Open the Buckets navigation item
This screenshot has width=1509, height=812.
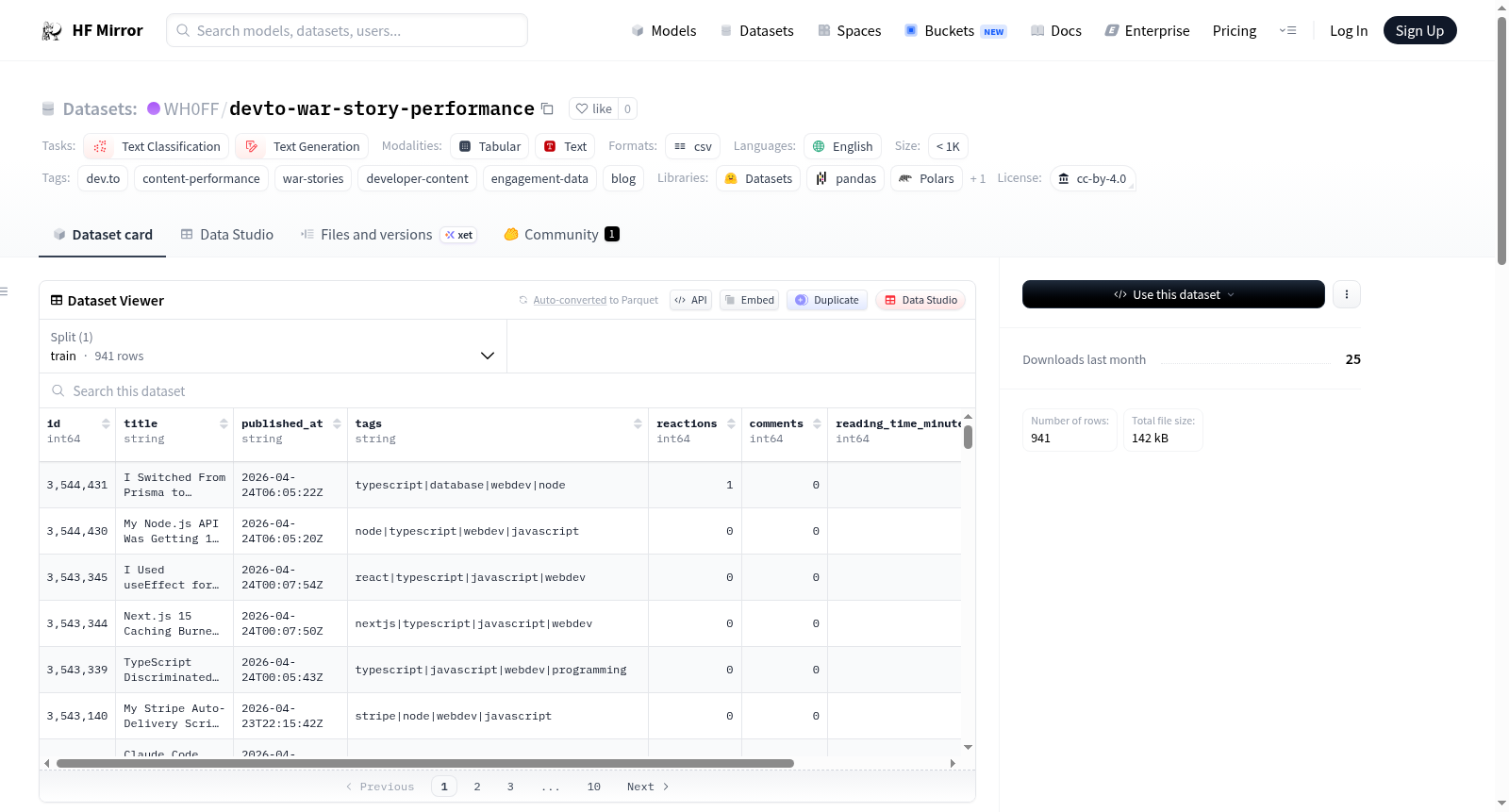955,31
